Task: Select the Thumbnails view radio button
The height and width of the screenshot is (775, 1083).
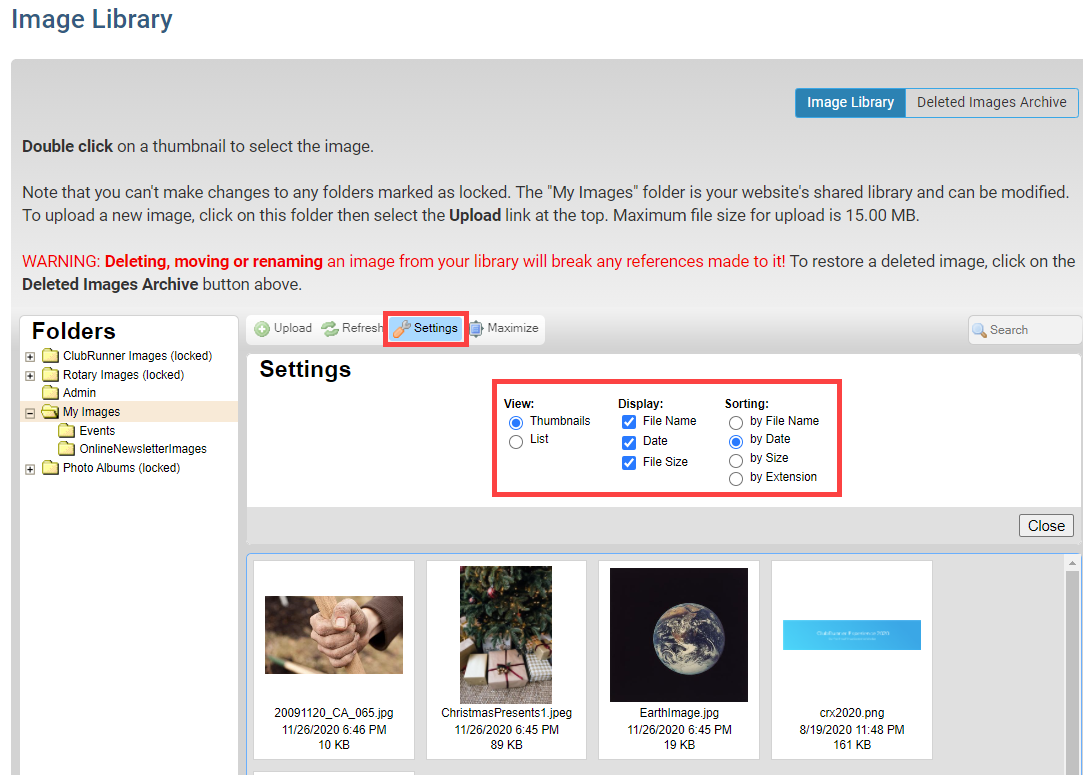Action: pyautogui.click(x=516, y=422)
